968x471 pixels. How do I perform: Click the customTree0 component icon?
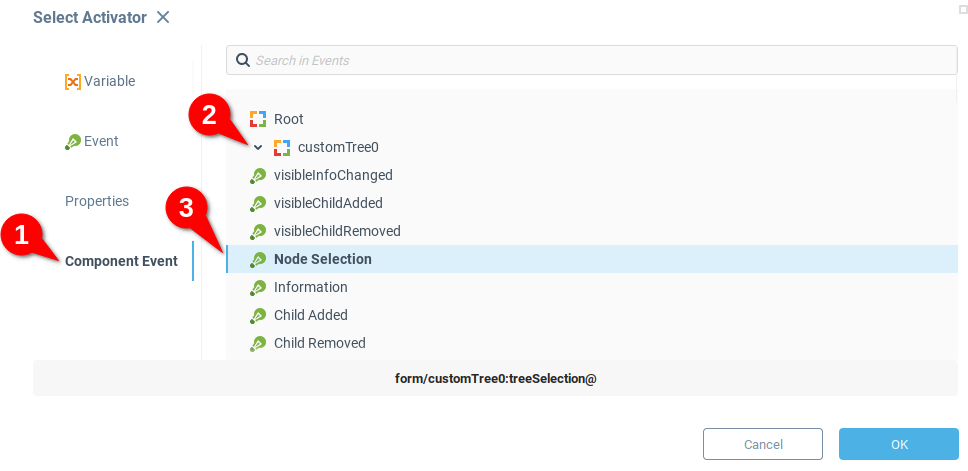[282, 147]
